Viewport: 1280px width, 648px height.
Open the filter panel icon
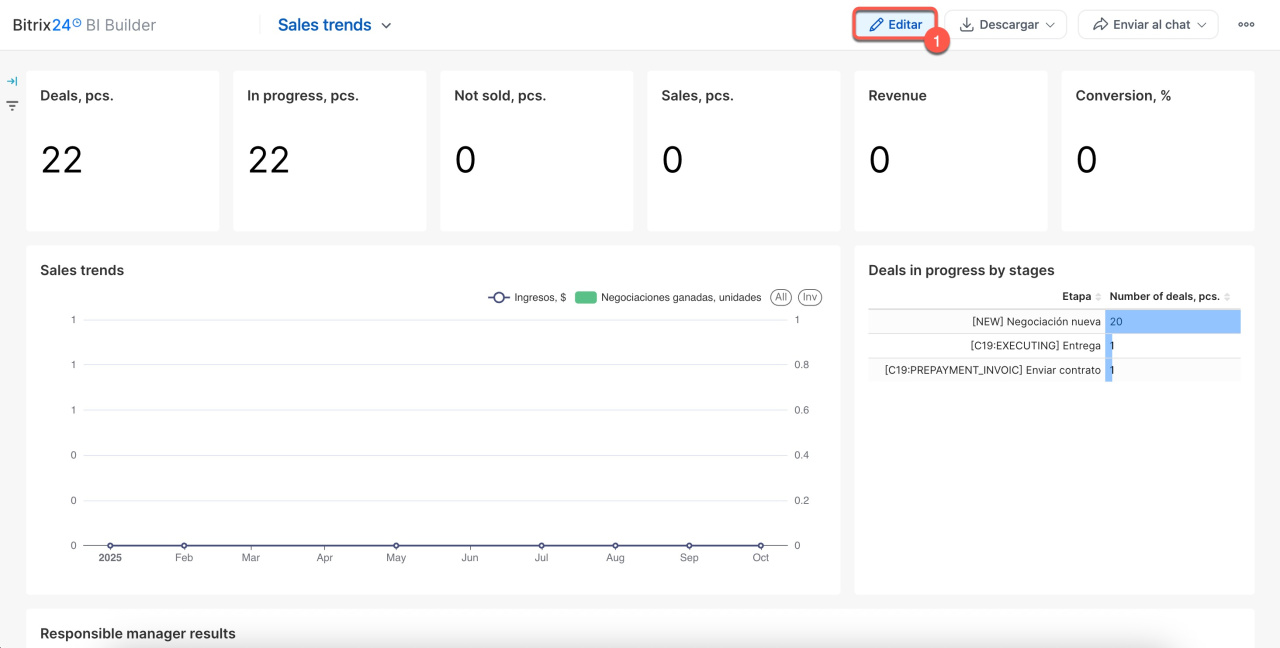12,105
